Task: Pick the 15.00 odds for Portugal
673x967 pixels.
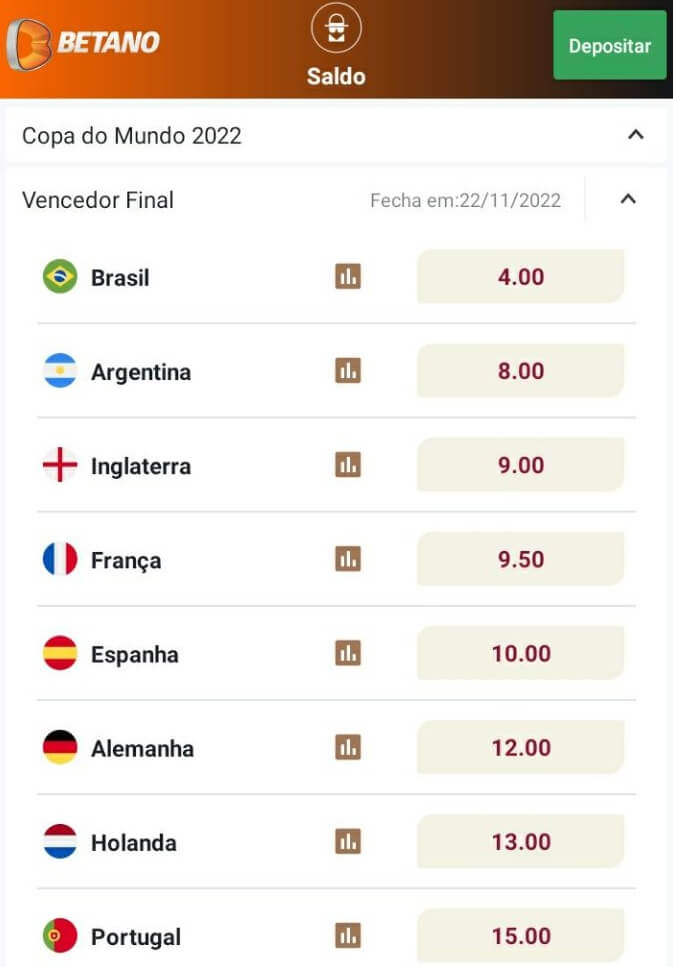Action: click(x=521, y=936)
